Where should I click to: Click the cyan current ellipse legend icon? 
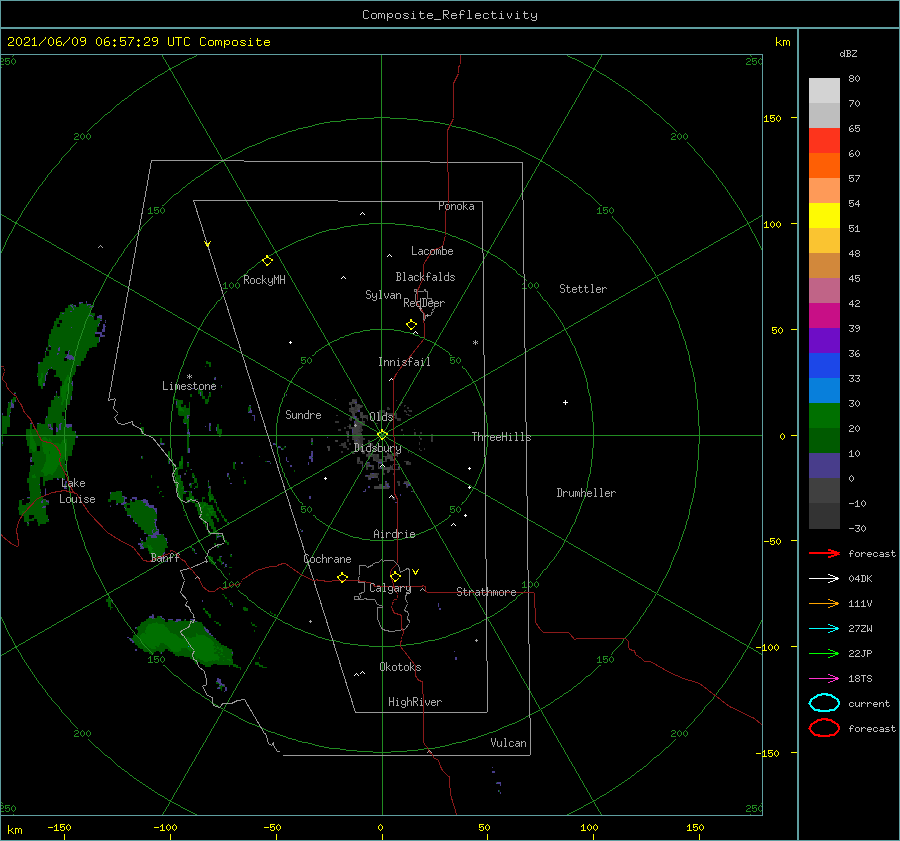click(824, 703)
